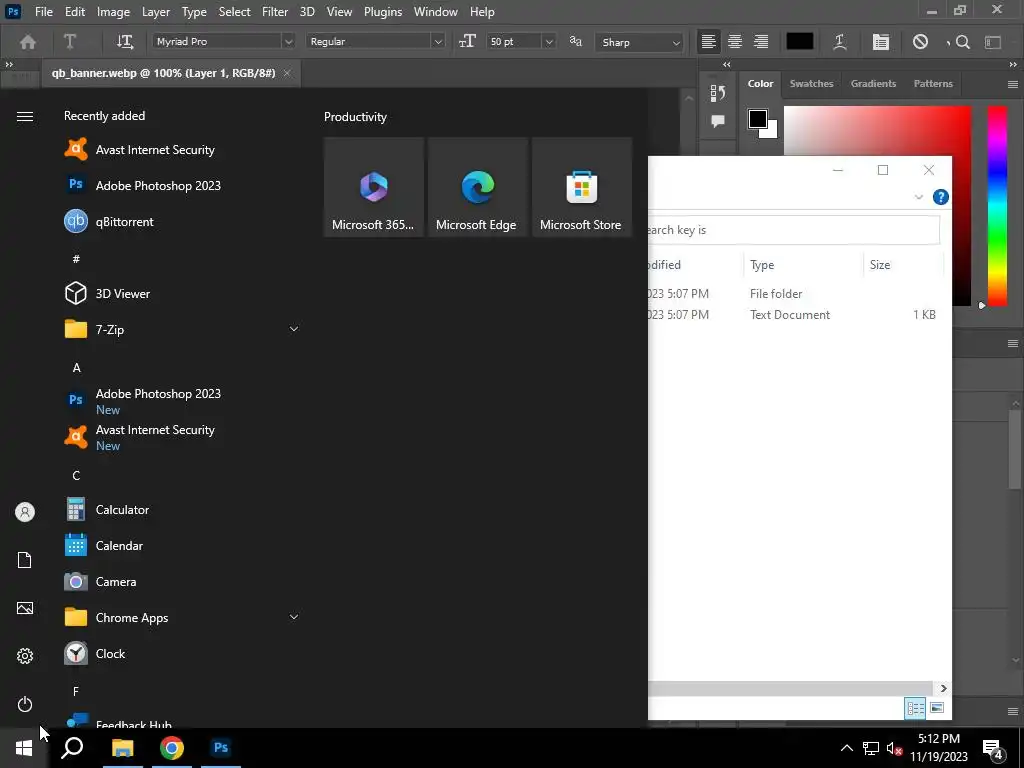The image size is (1024, 768).
Task: Click the Photoshop home icon
Action: 27,42
